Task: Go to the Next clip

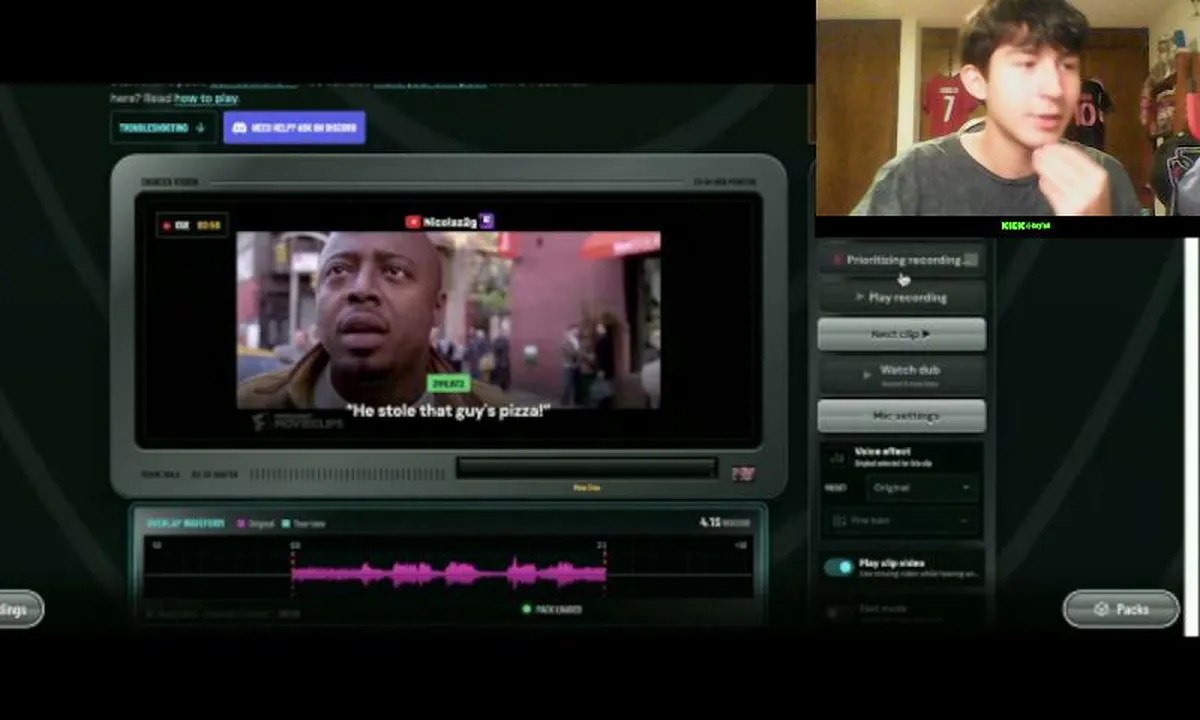Action: [x=902, y=334]
